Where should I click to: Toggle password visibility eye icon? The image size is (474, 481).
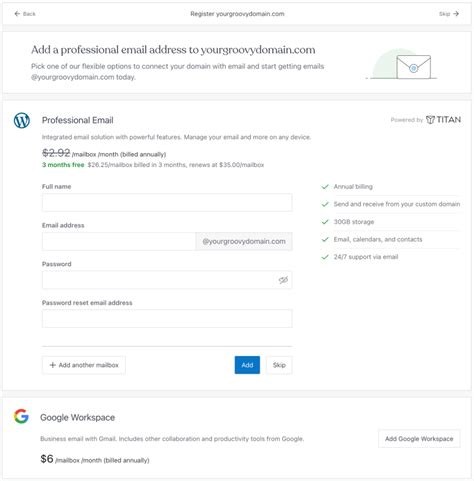tap(283, 280)
